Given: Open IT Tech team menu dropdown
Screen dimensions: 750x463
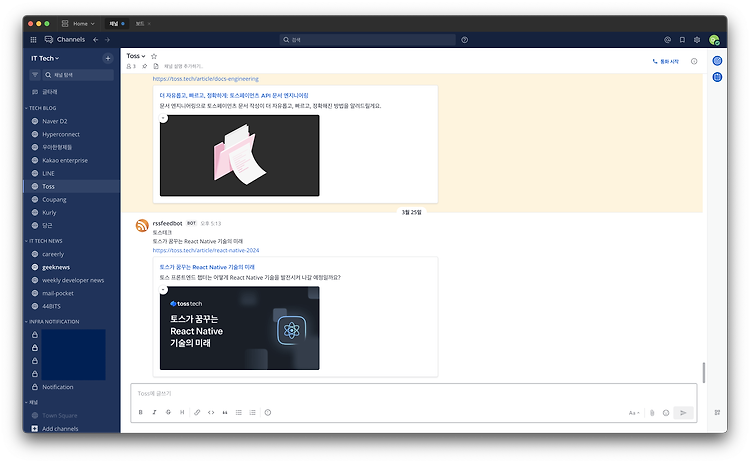Looking at the screenshot, I should tap(45, 58).
